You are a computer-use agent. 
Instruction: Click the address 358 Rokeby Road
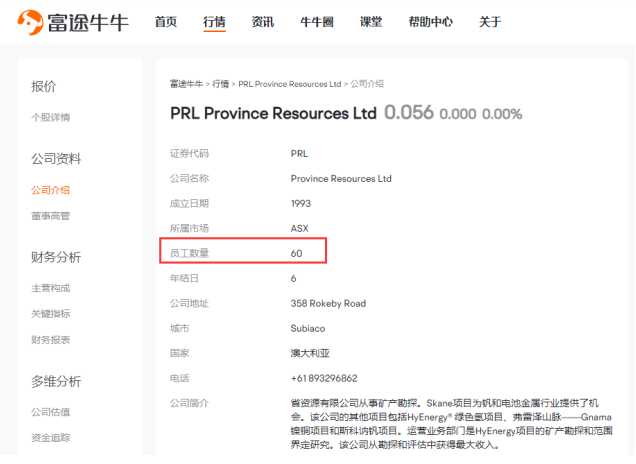[x=328, y=303]
